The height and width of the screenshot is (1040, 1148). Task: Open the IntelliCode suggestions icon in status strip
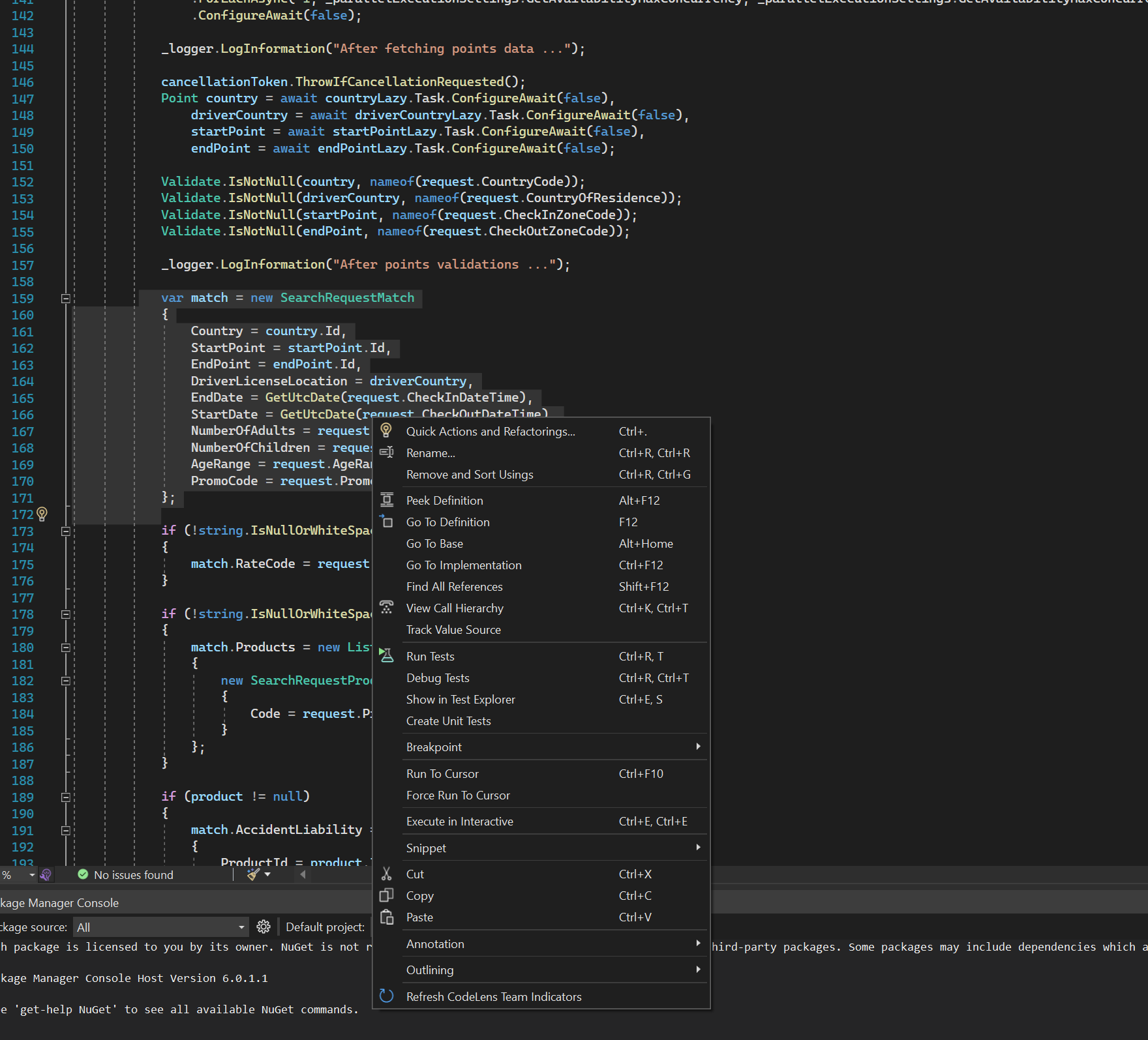[x=46, y=874]
